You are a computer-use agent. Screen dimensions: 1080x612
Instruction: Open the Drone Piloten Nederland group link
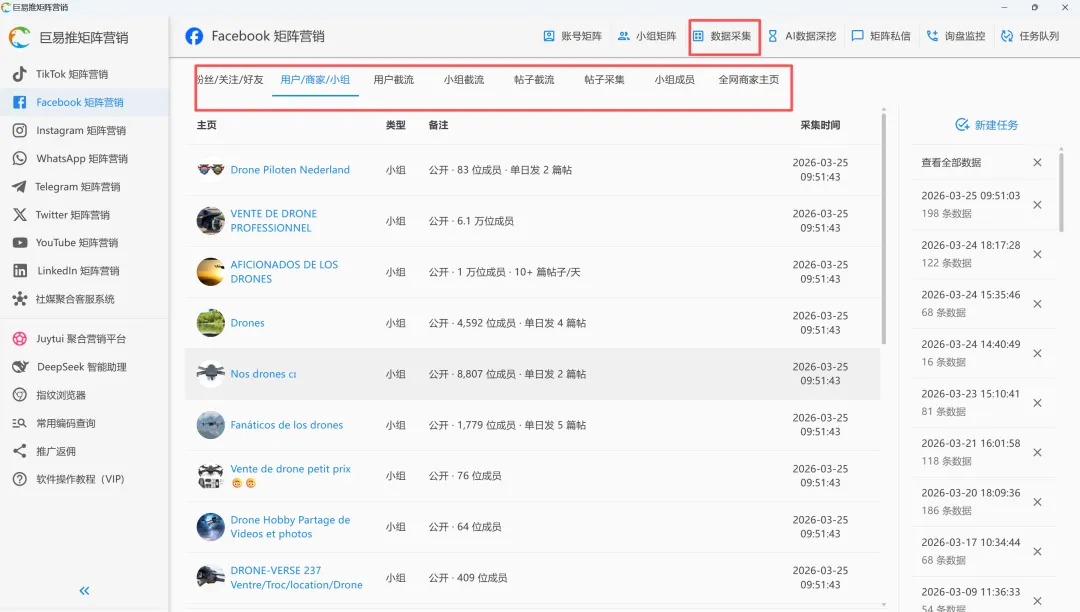pyautogui.click(x=289, y=169)
